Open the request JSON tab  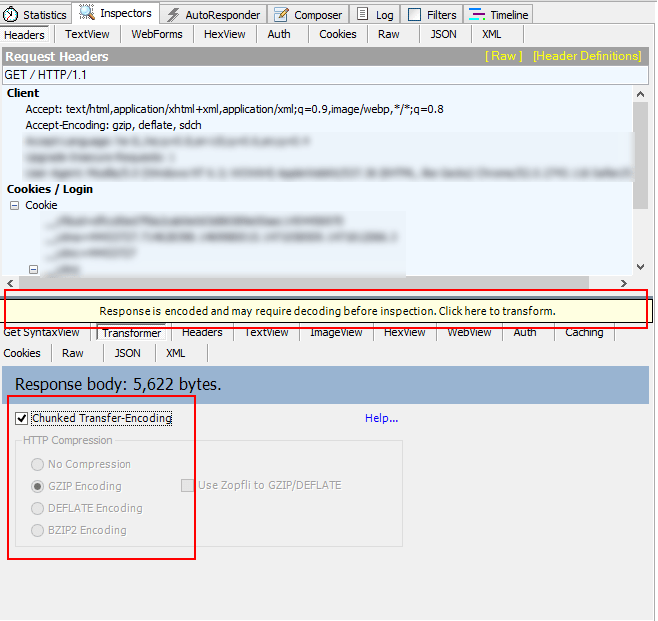[443, 34]
